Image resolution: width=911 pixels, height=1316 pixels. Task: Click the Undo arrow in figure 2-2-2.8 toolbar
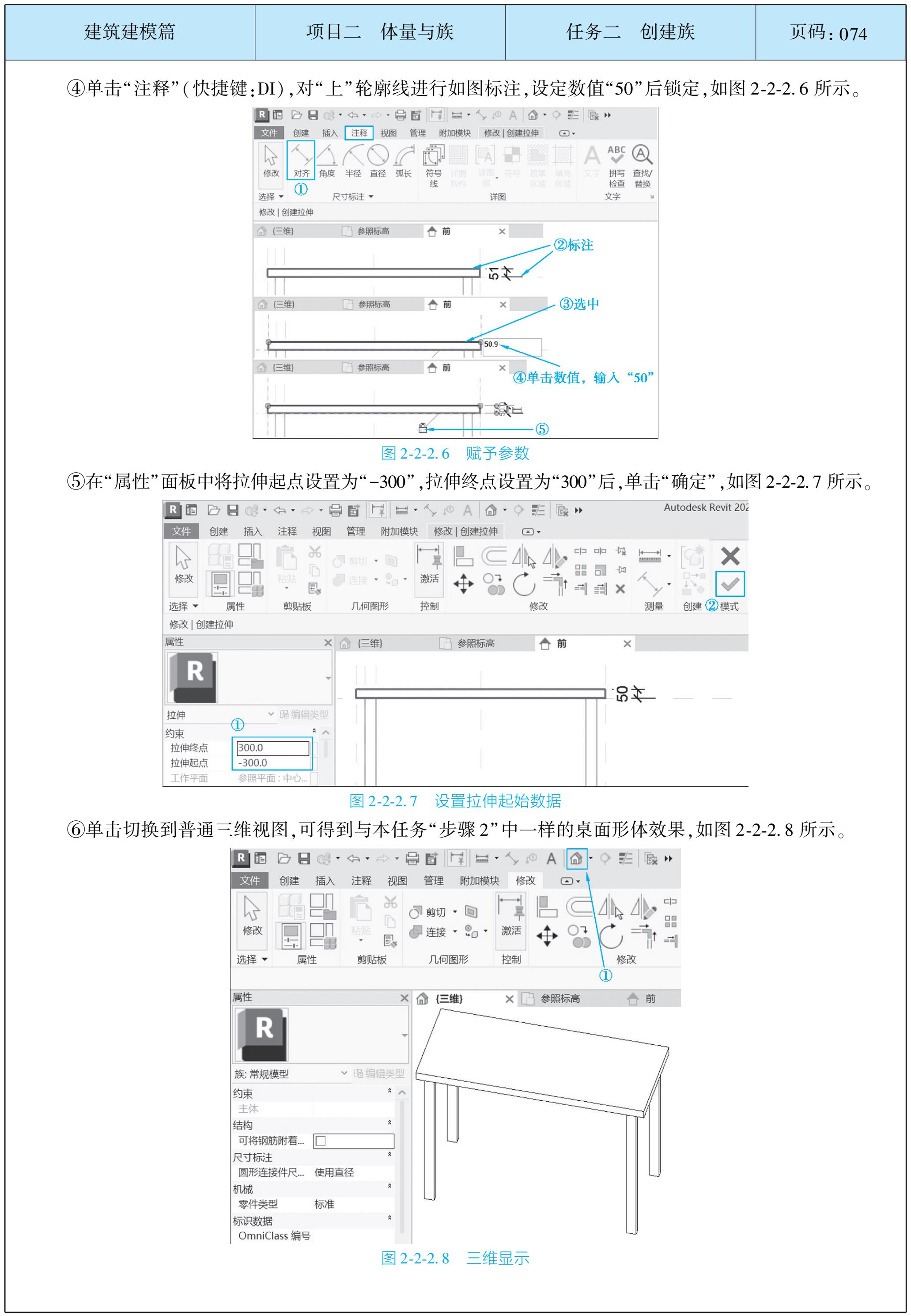pyautogui.click(x=353, y=858)
